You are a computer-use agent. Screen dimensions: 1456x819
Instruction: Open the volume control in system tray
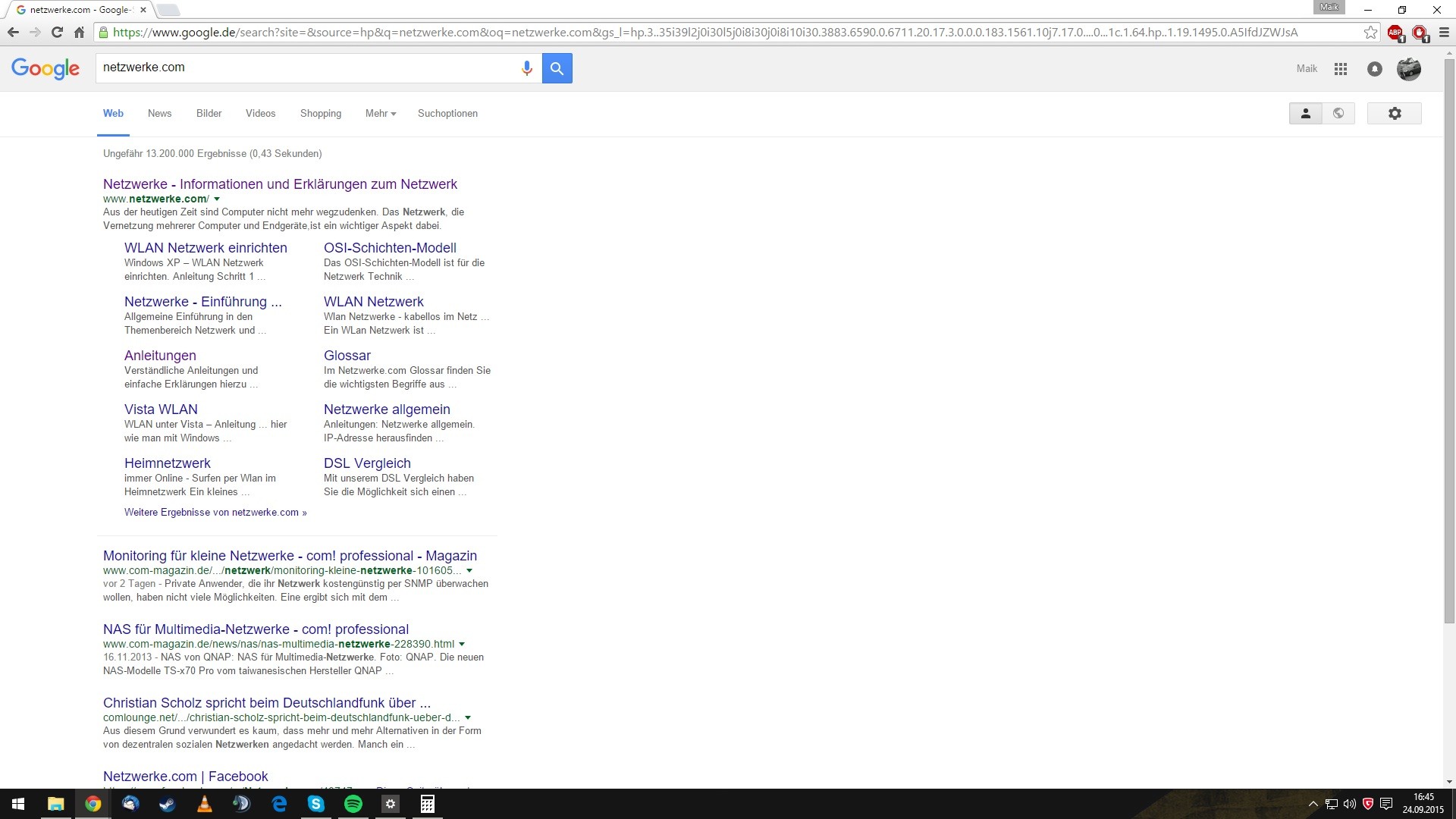(x=1350, y=804)
